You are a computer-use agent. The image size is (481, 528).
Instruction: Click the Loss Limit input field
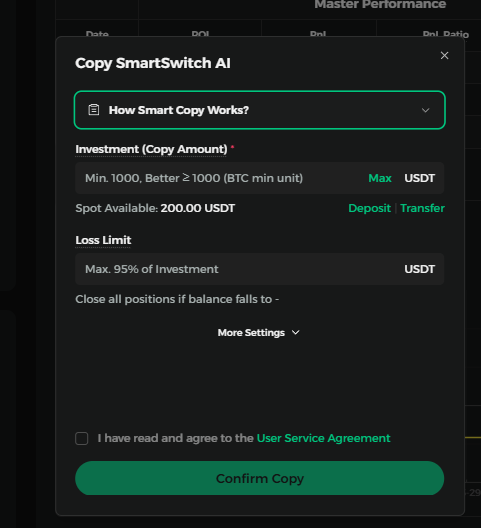click(x=260, y=269)
